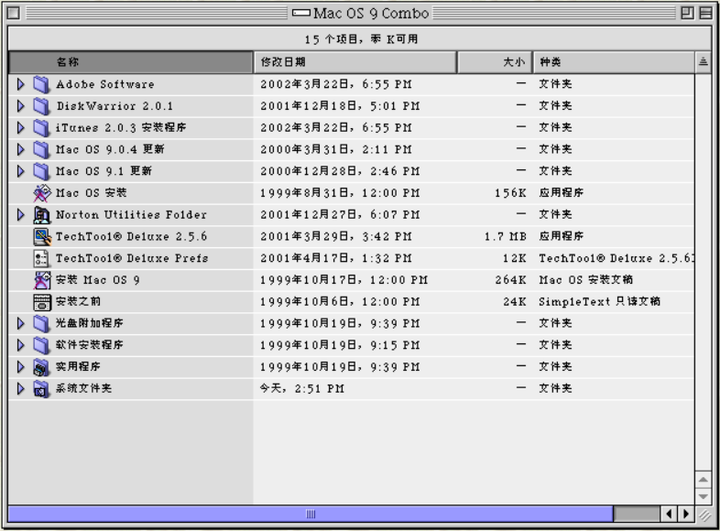Click the Mac OS 9 Combo window title
Image resolution: width=720 pixels, height=531 pixels.
click(371, 13)
